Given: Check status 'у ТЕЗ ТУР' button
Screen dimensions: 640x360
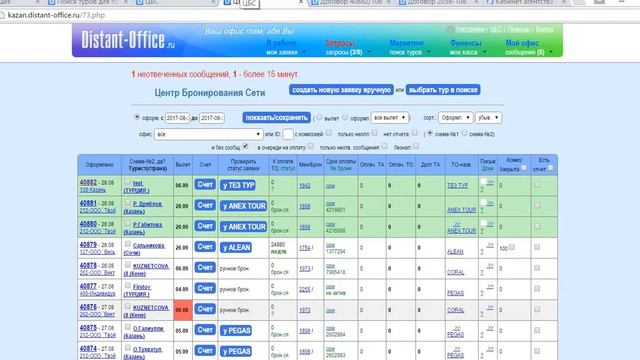Looking at the screenshot, I should click(x=238, y=185).
